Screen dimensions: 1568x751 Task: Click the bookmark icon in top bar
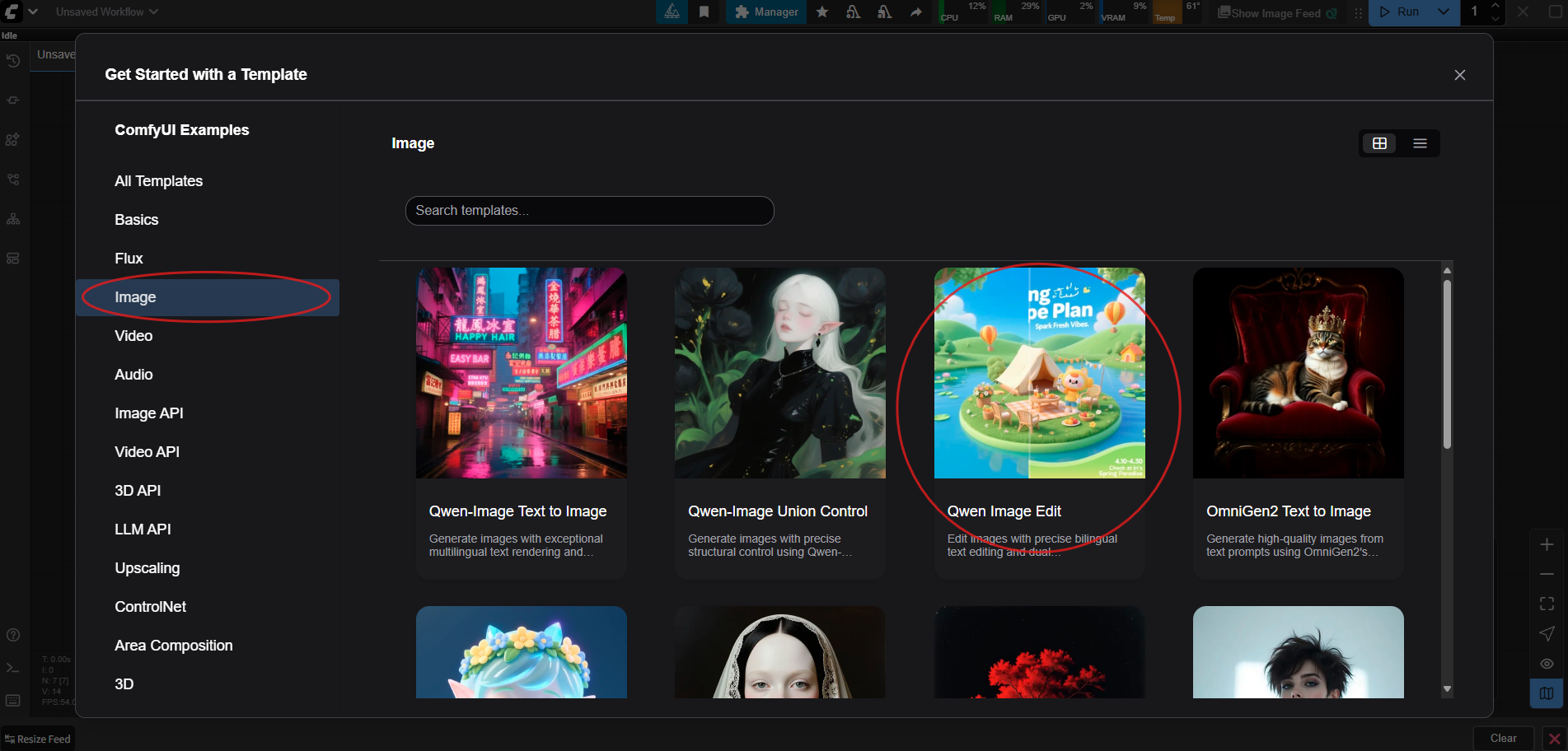coord(704,12)
